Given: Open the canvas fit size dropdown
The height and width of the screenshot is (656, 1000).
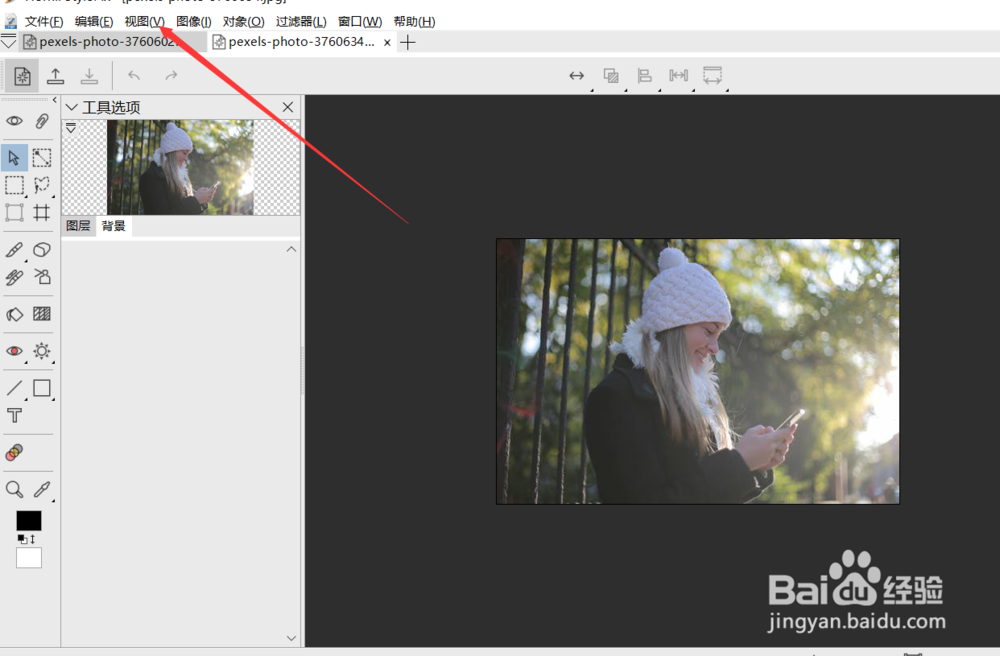Looking at the screenshot, I should point(713,77).
